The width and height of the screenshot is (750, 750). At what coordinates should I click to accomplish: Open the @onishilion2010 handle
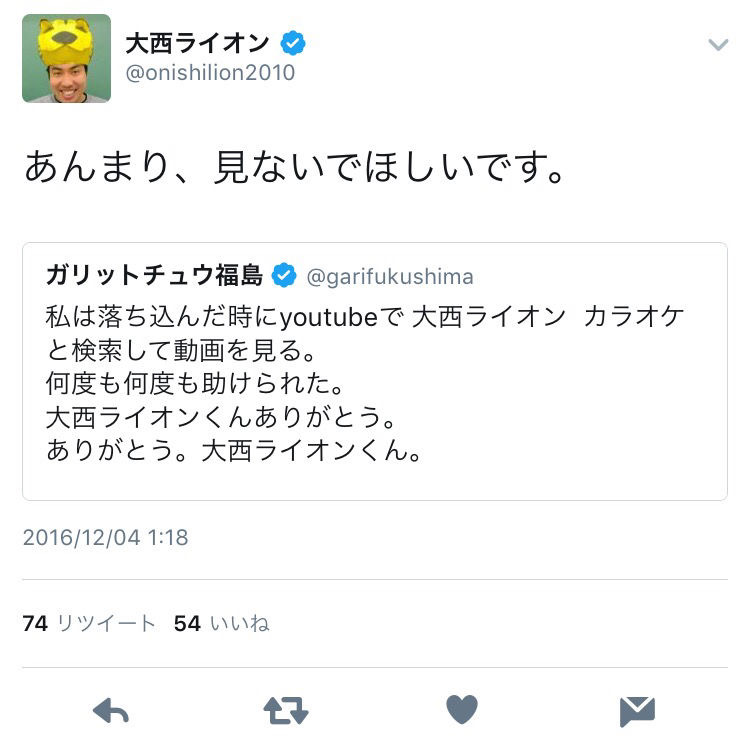pos(210,73)
